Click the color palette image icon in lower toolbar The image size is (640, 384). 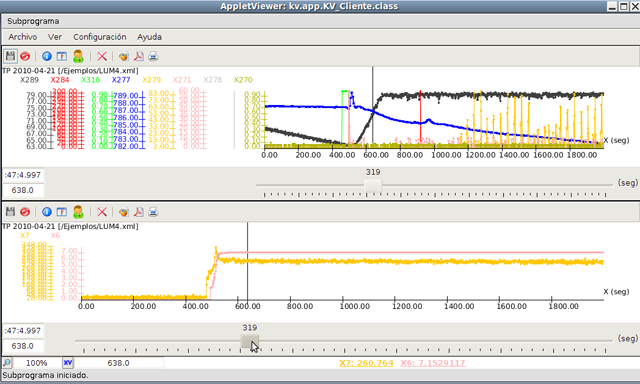coord(124,212)
